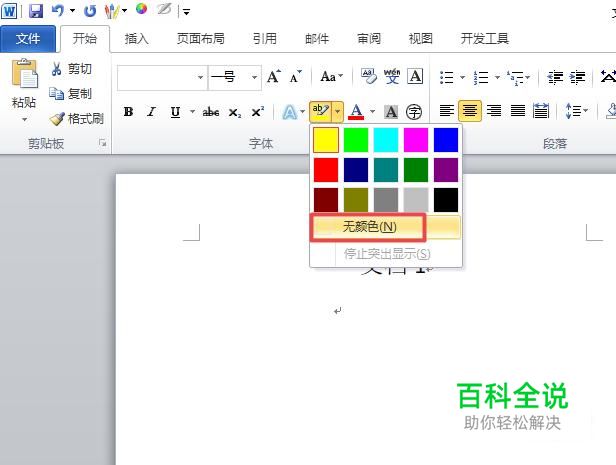Click the Character Border icon
Screen dimensions: 616x465
tap(415, 76)
